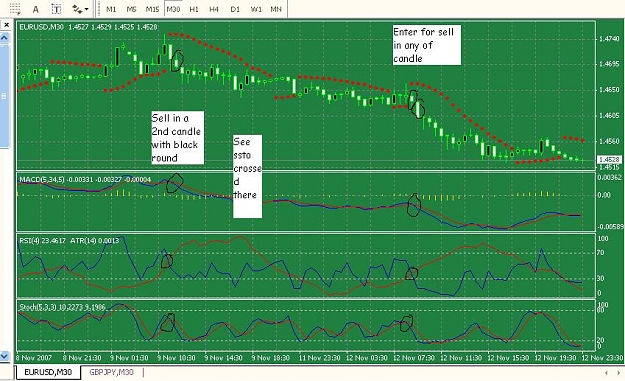Open the Arrows objects dropdown
The height and width of the screenshot is (381, 625).
point(80,9)
